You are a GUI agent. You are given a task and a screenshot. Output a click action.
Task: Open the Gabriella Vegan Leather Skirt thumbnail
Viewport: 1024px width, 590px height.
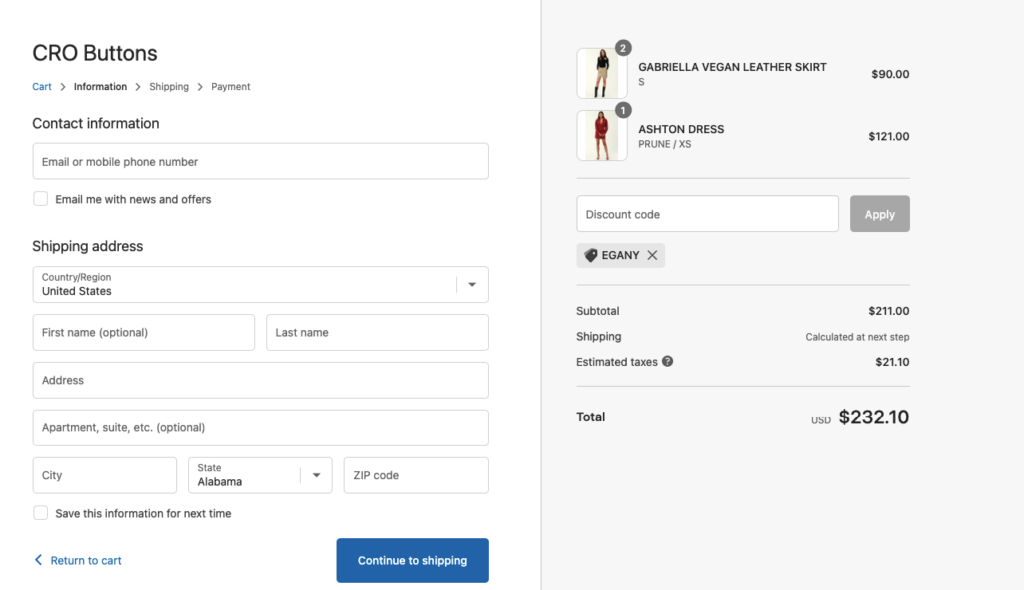(601, 73)
